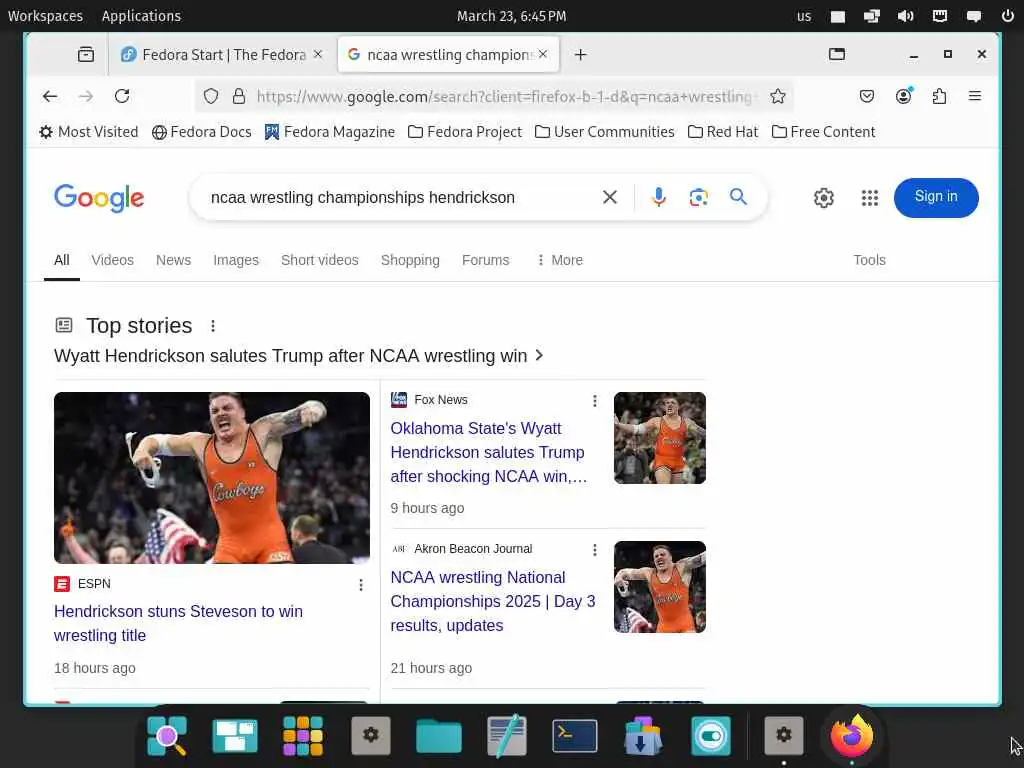
Task: Click the blue Sign in button
Action: [x=936, y=197]
